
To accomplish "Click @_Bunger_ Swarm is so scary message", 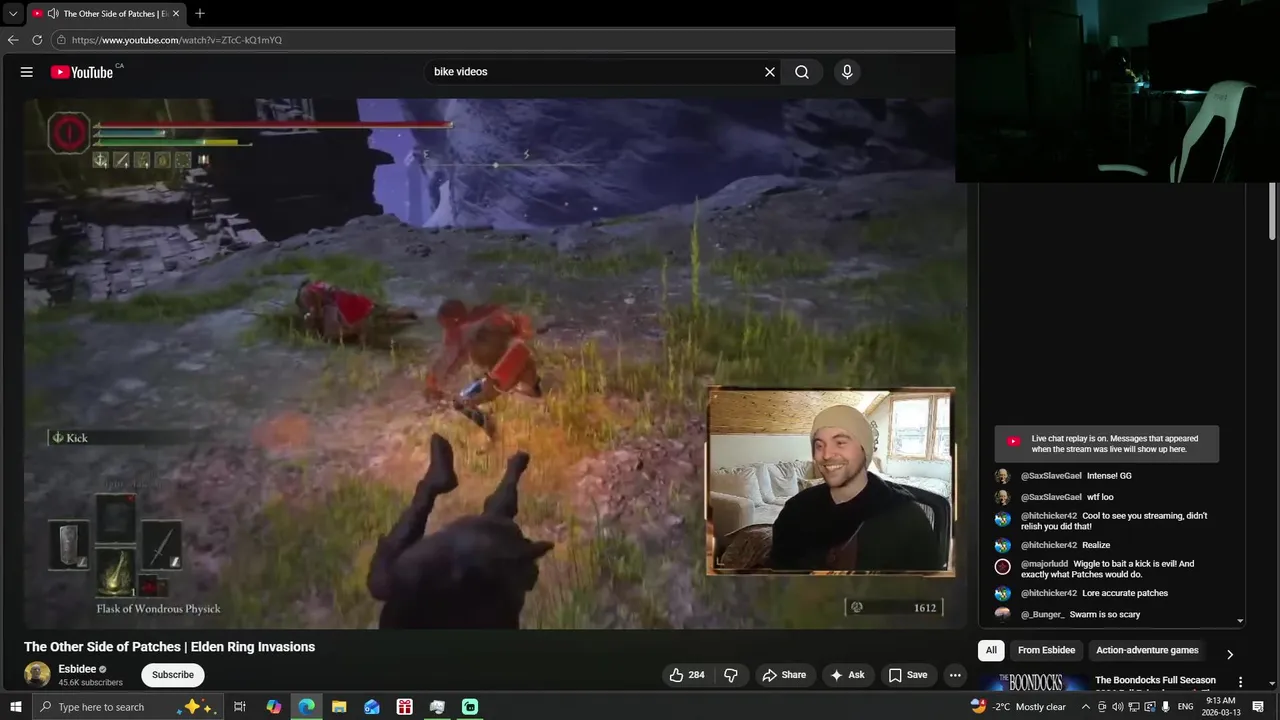I will [1080, 614].
